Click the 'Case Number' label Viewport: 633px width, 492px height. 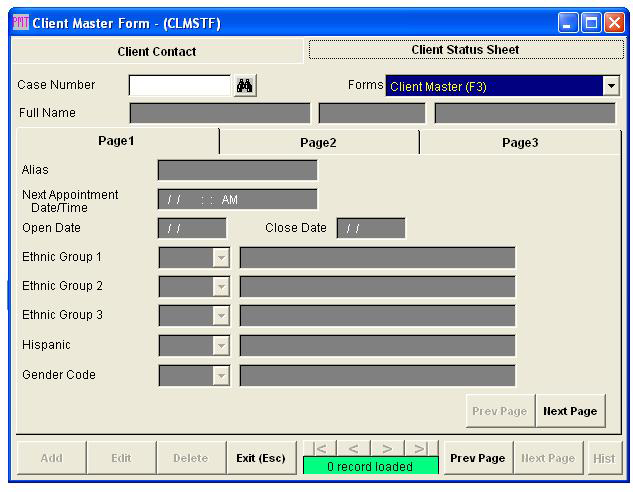coord(56,85)
